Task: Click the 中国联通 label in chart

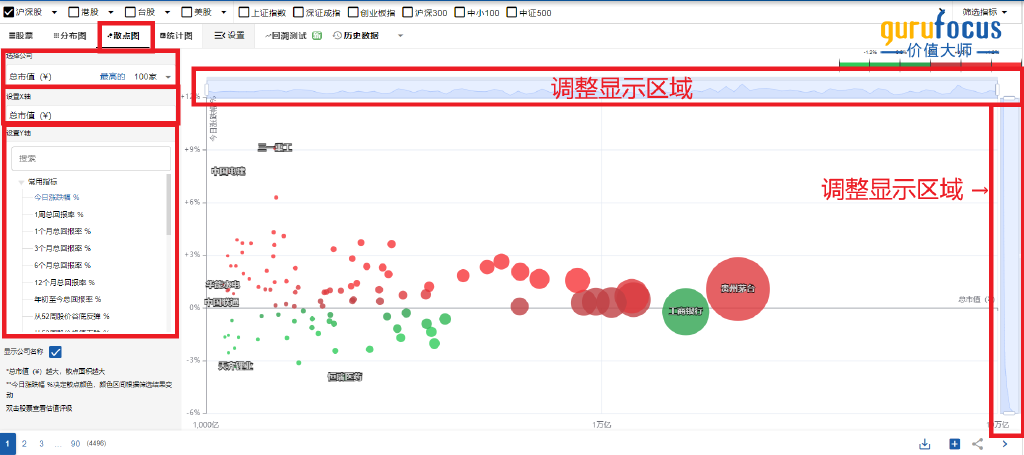Action: coord(221,303)
